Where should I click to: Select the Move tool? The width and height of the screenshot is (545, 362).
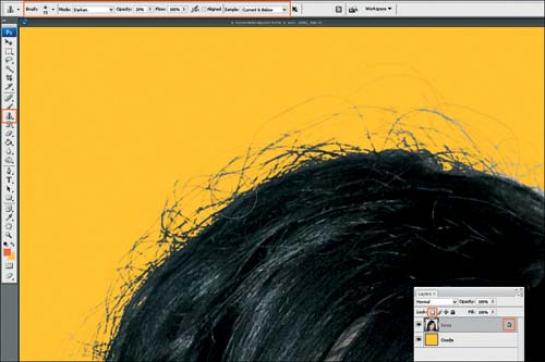tap(9, 42)
